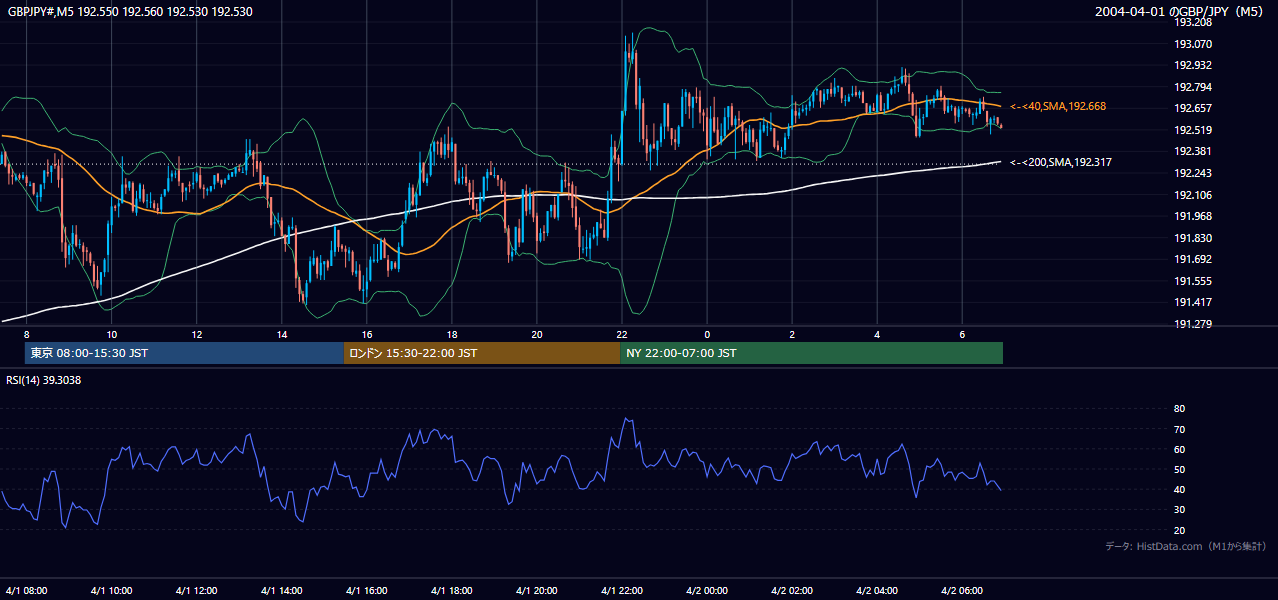Viewport: 1278px width, 600px height.
Task: Click the RSI level 50 label
Action: [x=1179, y=469]
